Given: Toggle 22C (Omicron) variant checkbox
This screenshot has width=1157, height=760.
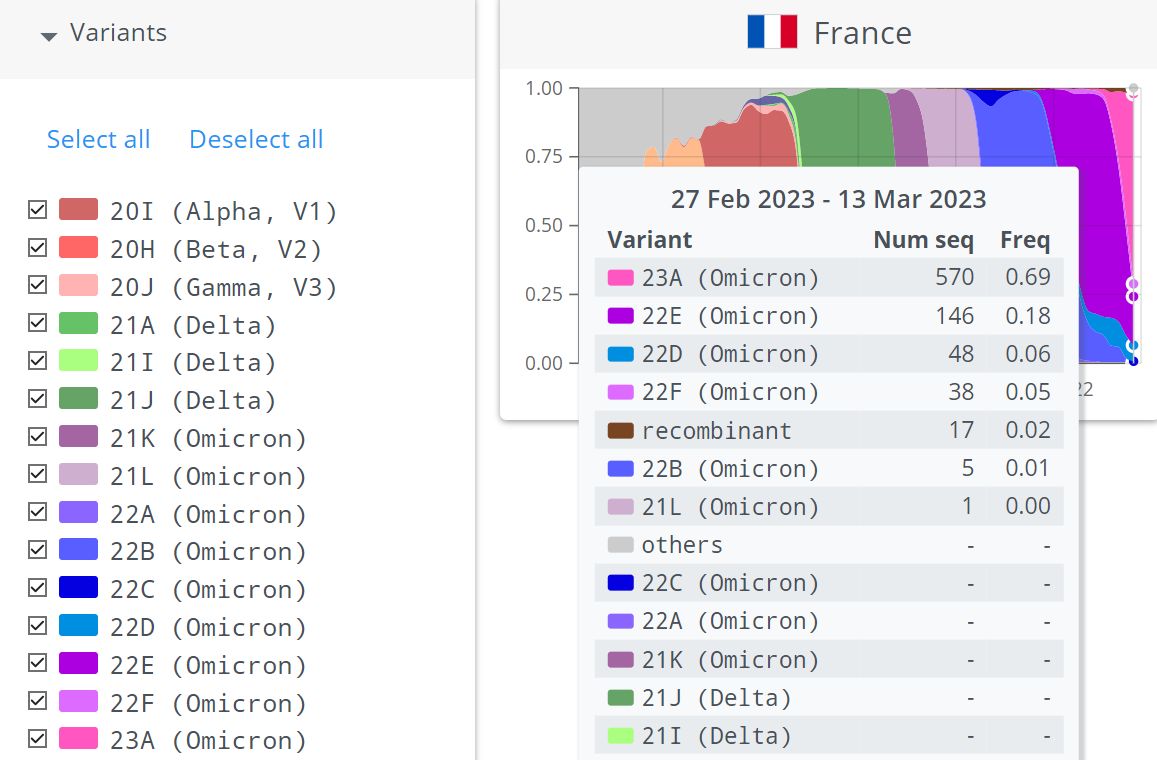Looking at the screenshot, I should tap(38, 588).
